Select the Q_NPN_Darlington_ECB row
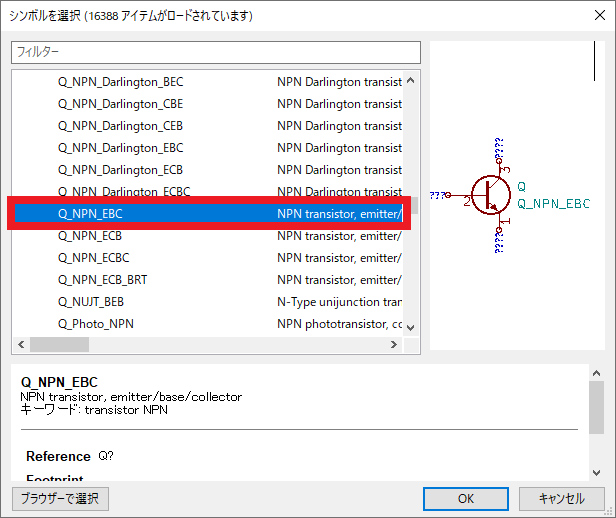616x518 pixels. click(x=120, y=170)
